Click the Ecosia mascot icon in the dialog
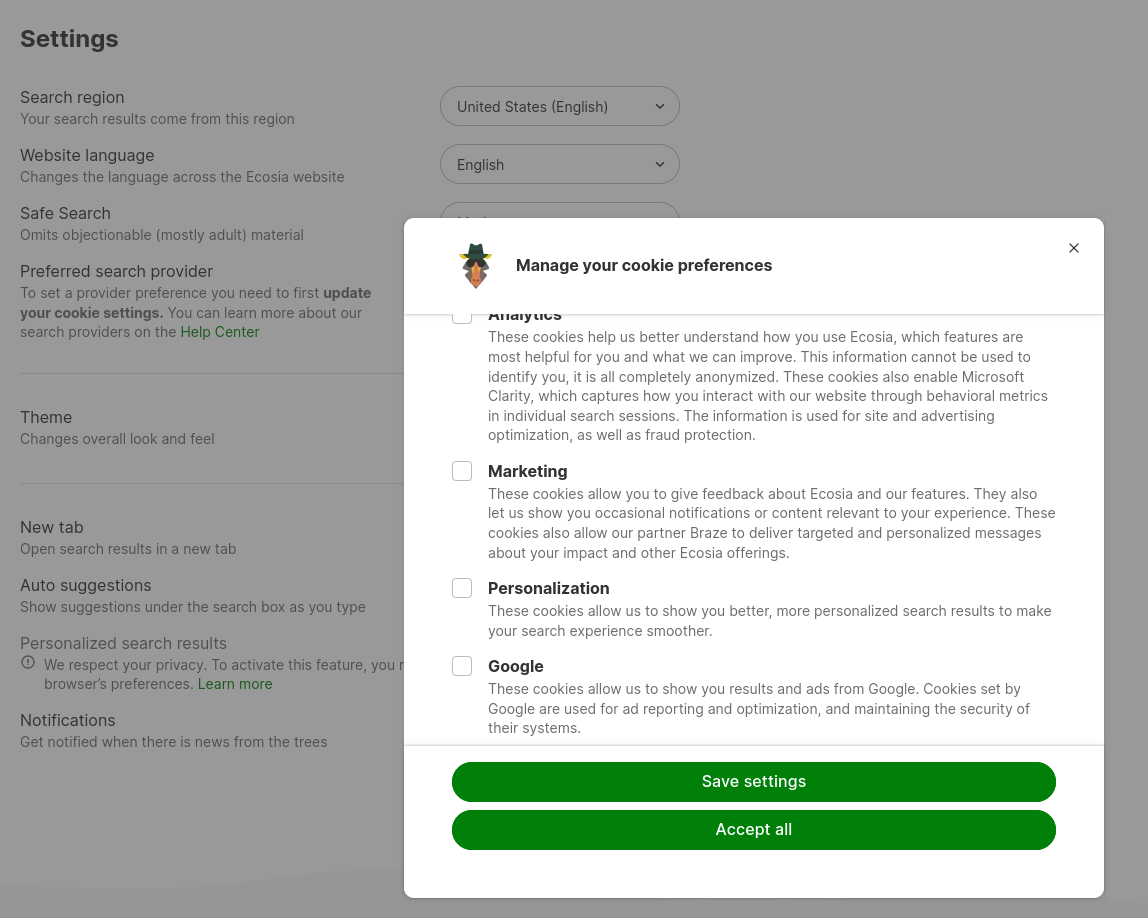 pos(476,265)
